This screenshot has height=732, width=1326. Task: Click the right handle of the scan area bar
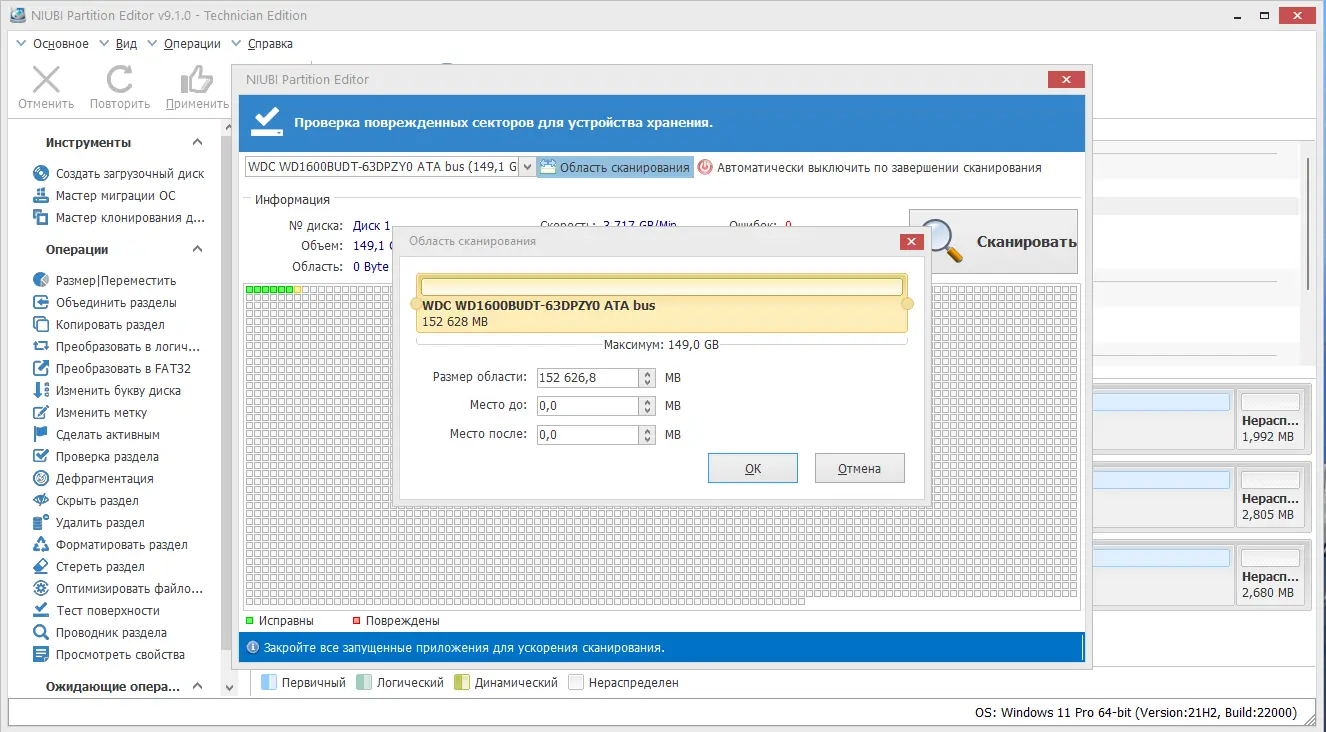coord(908,303)
